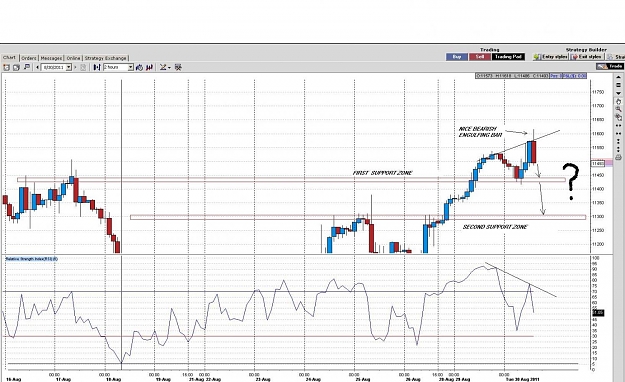The width and height of the screenshot is (625, 382).
Task: Click the chart grid settings icon
Action: [178, 67]
